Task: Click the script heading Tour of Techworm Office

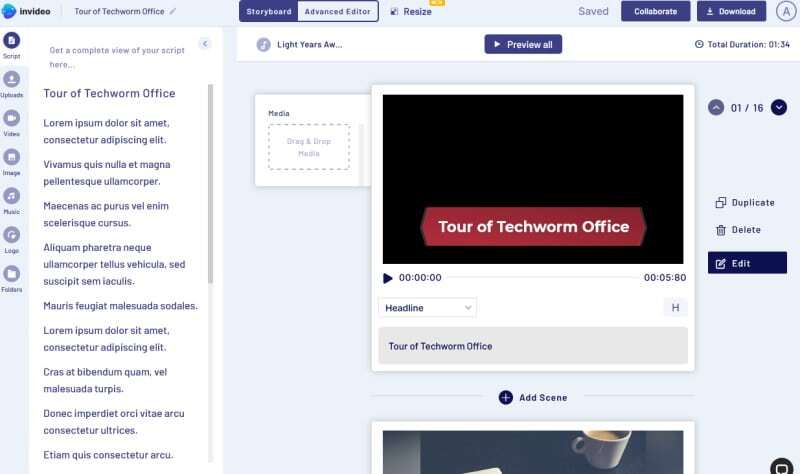Action: (x=109, y=93)
